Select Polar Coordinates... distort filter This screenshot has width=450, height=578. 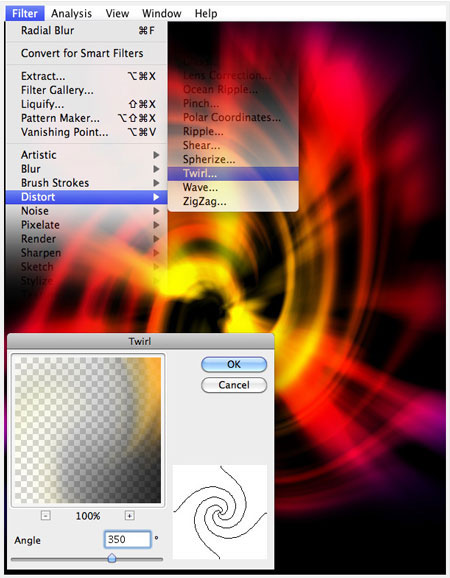point(233,118)
